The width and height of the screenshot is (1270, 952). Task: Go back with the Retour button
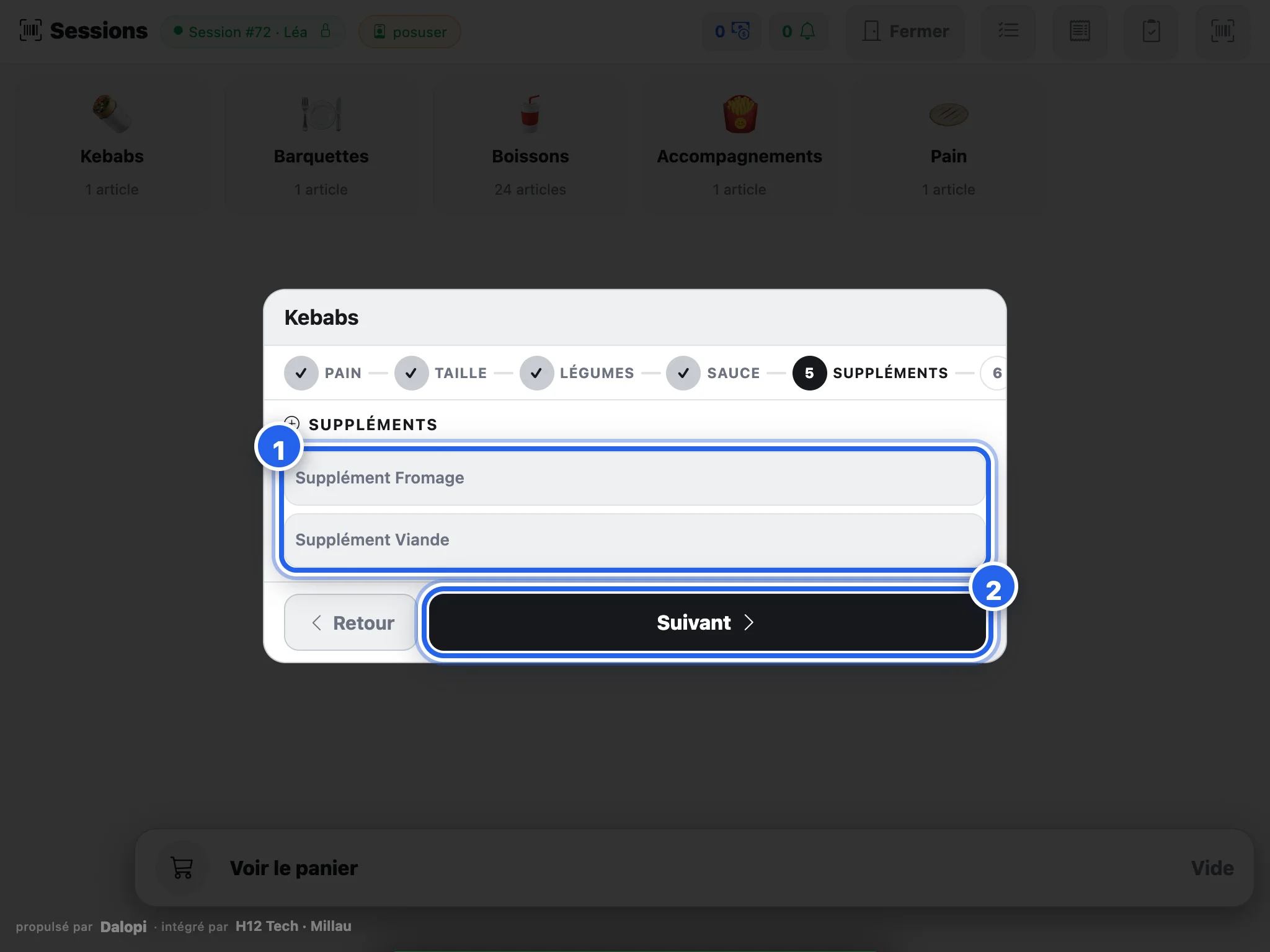point(351,622)
